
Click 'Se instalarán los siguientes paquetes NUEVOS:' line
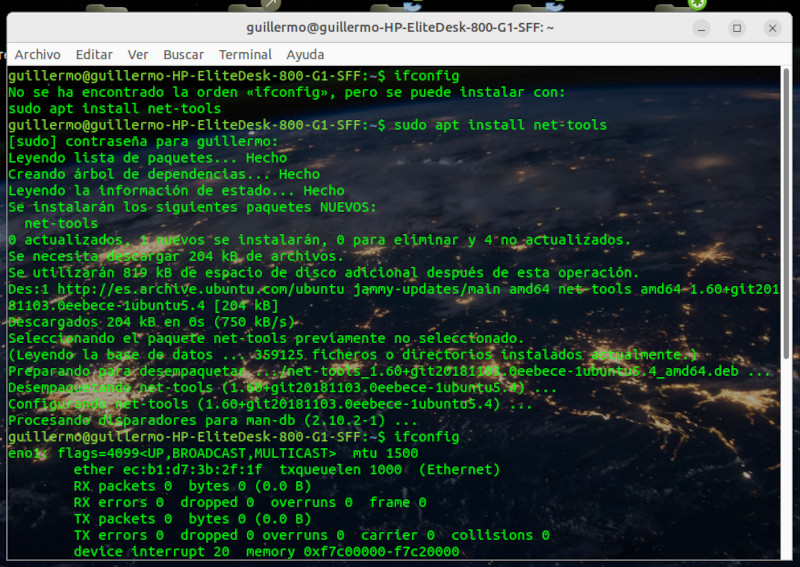pyautogui.click(x=192, y=207)
